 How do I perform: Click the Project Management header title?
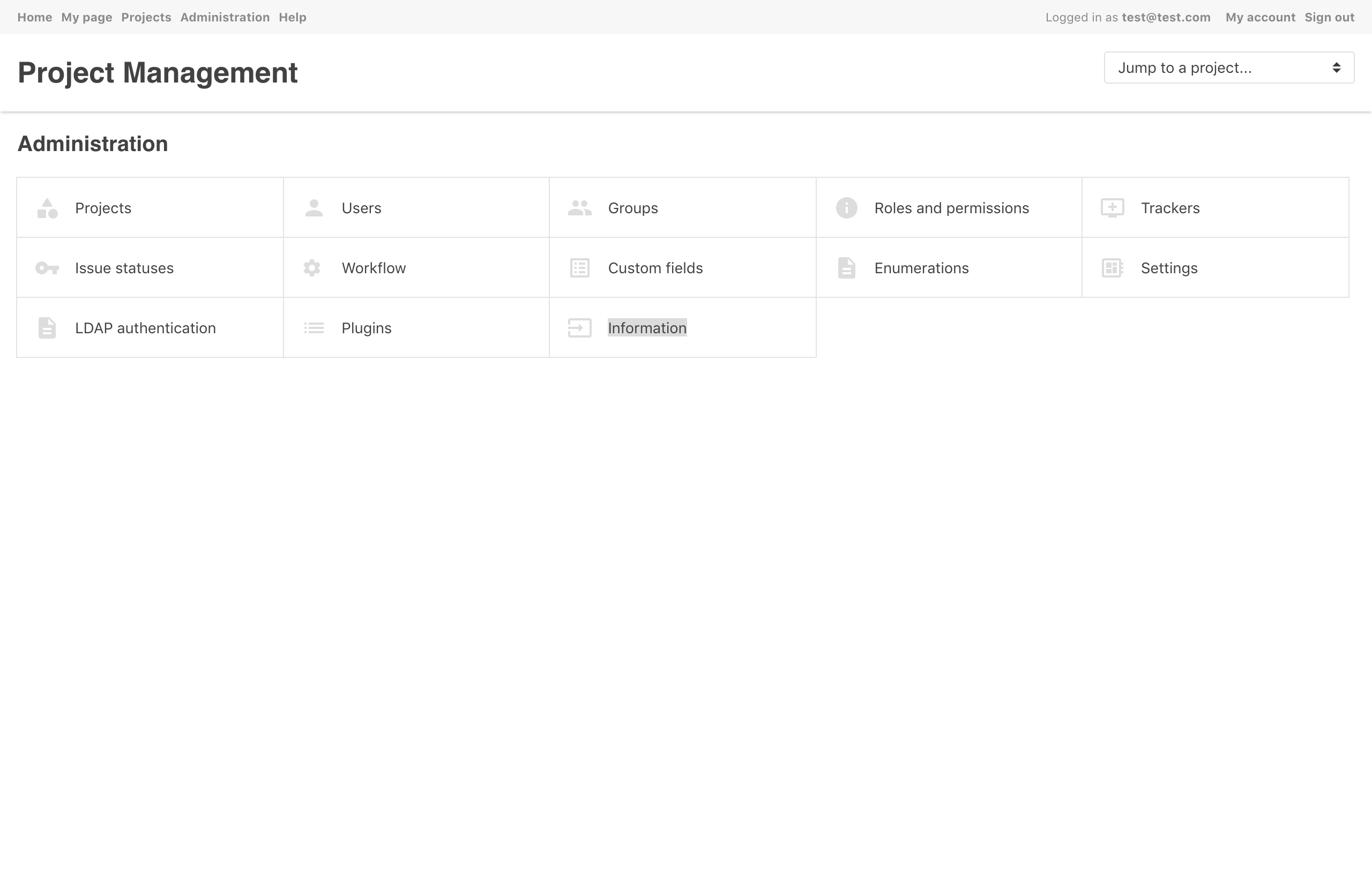click(157, 73)
